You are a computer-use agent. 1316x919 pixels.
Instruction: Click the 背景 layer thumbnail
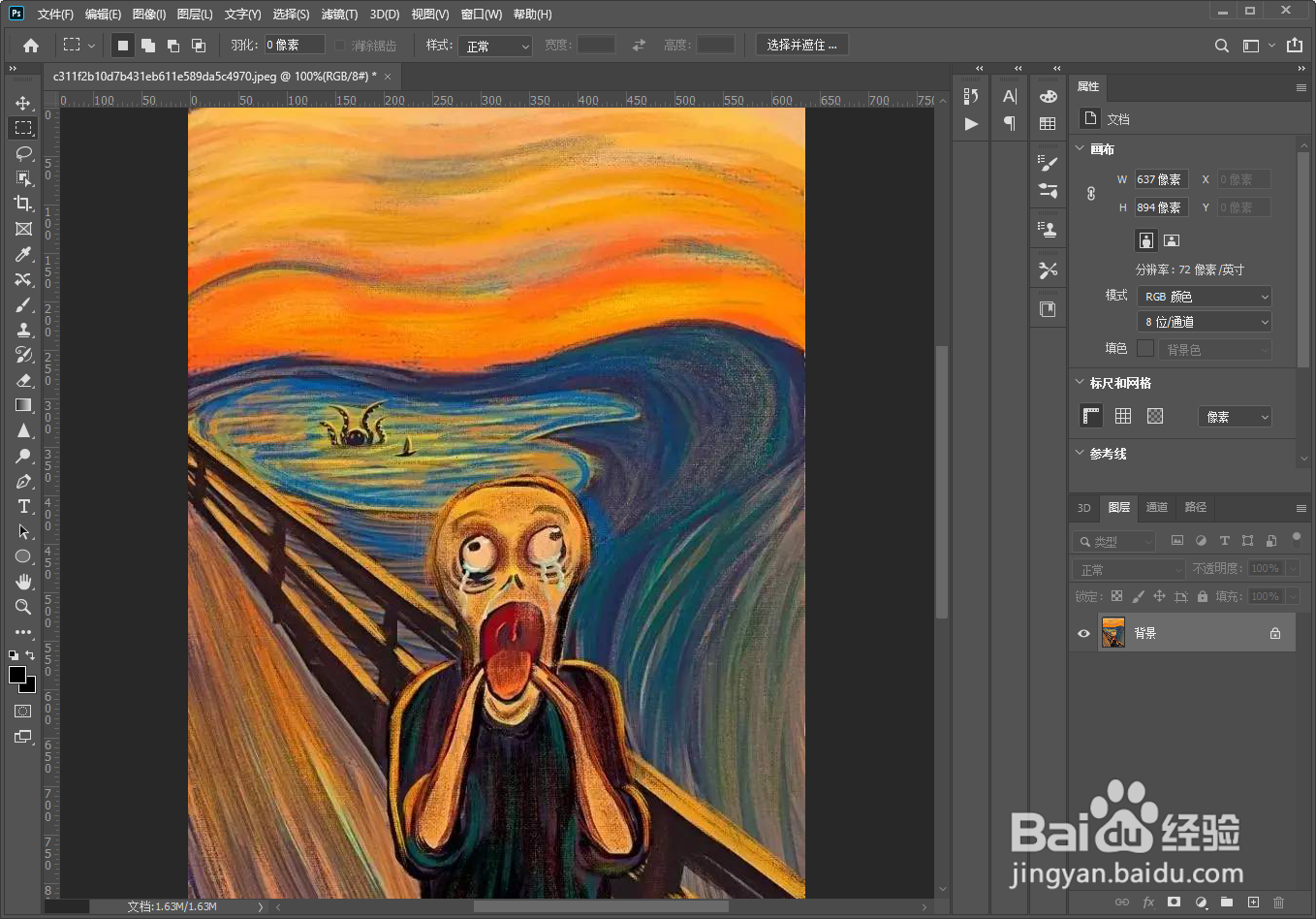(1113, 633)
